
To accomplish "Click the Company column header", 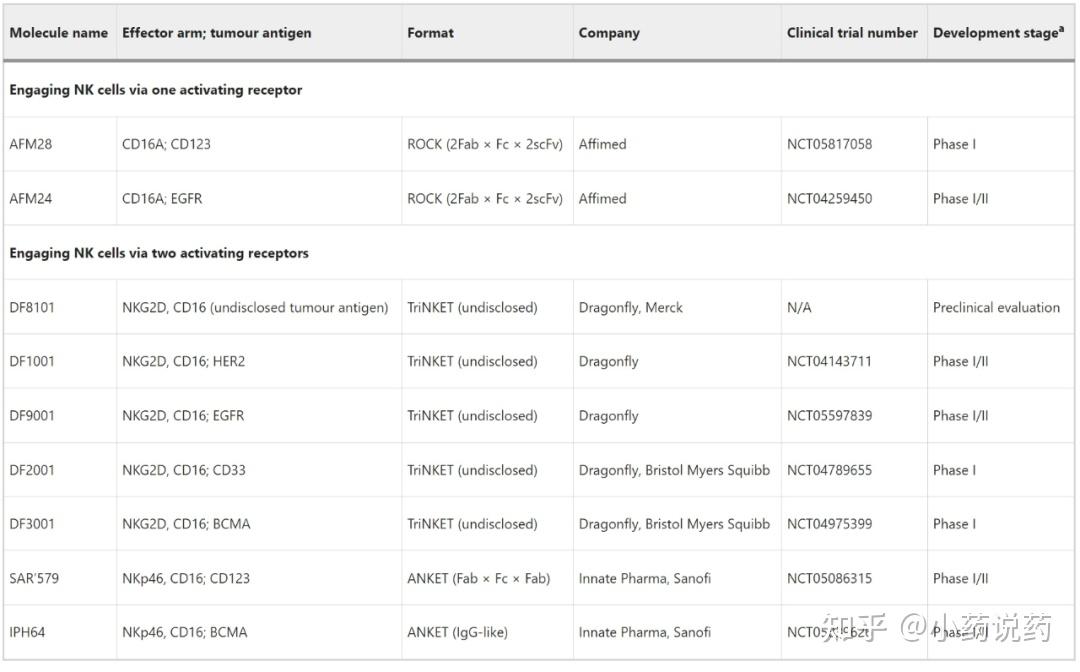I will pos(609,33).
